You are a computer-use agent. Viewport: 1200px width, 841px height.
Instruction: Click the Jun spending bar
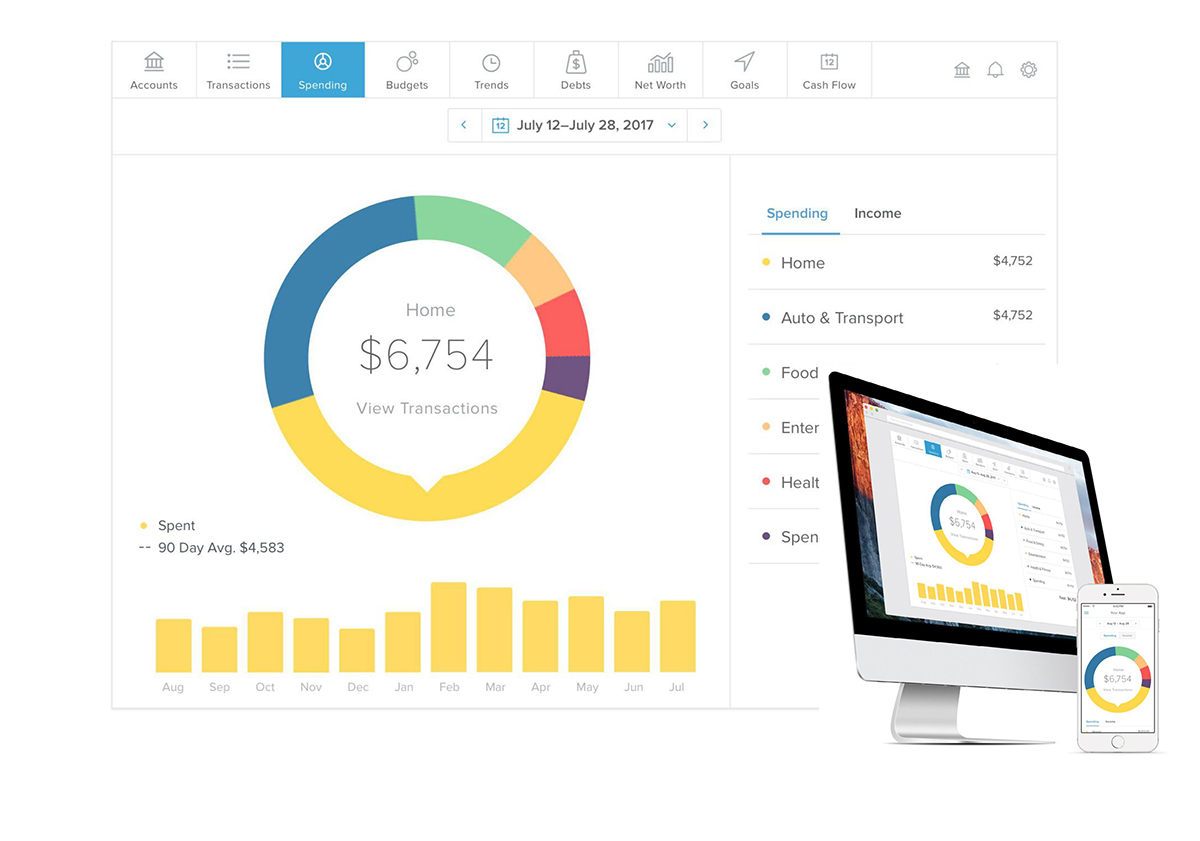[x=632, y=641]
